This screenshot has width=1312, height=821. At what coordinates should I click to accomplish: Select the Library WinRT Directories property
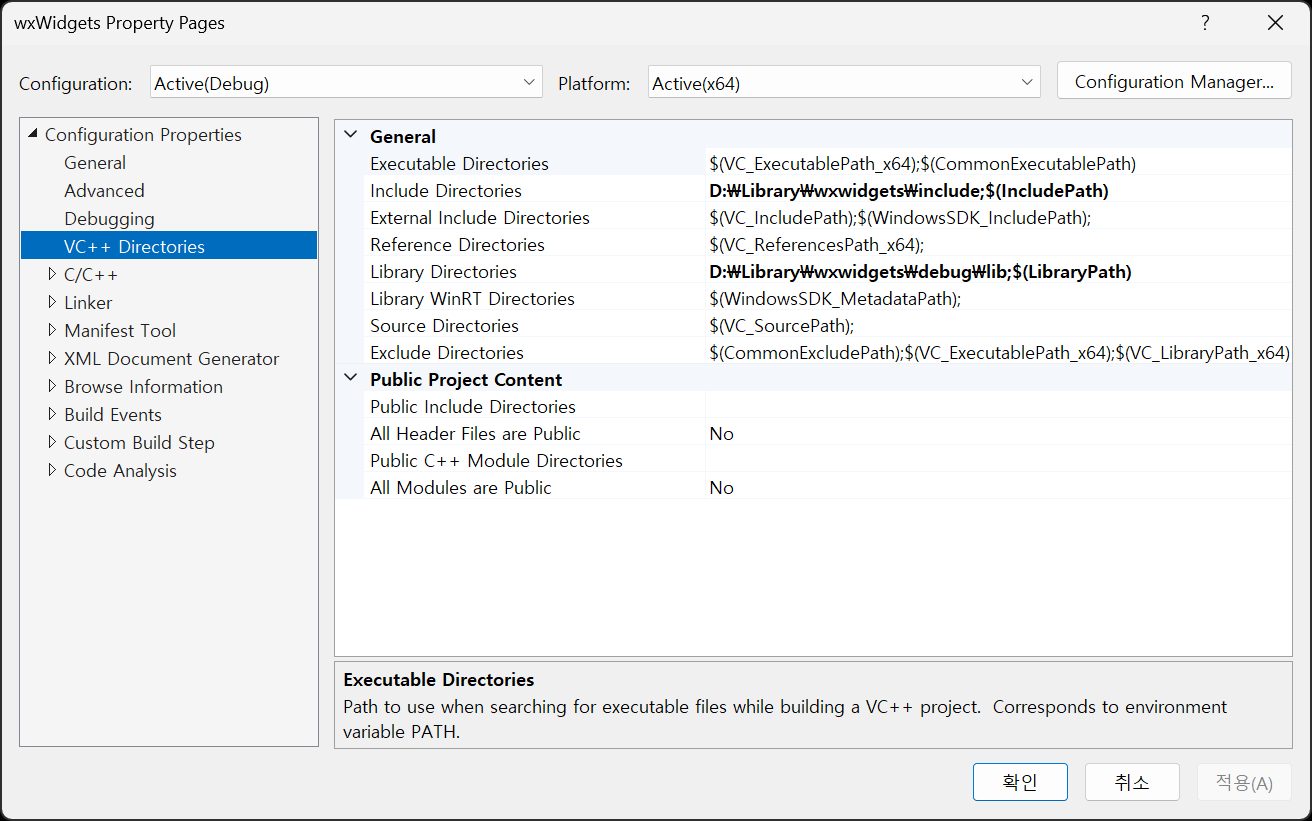click(x=472, y=298)
